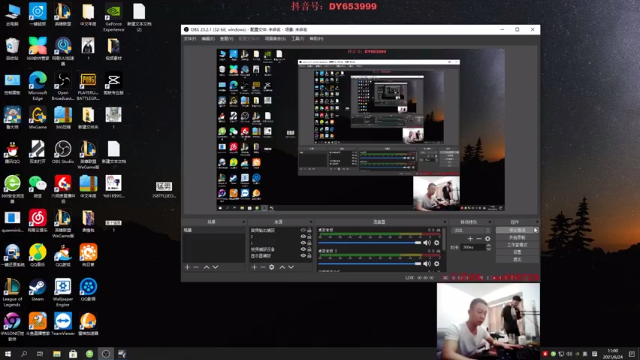
Task: Decrease transition duration with down arrow
Action: click(489, 249)
